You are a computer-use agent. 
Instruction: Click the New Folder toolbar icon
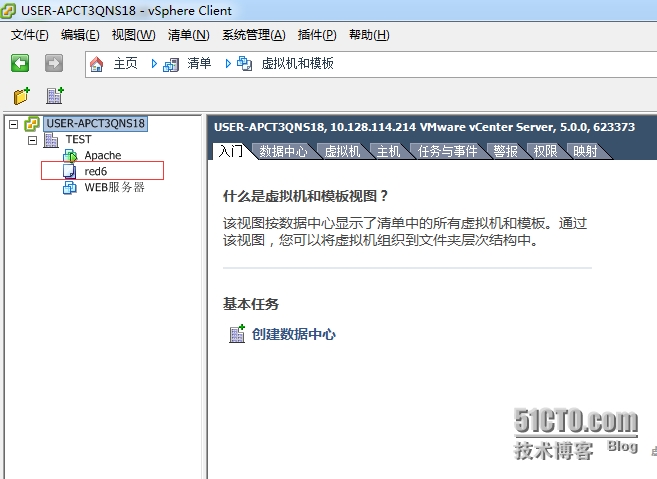22,96
